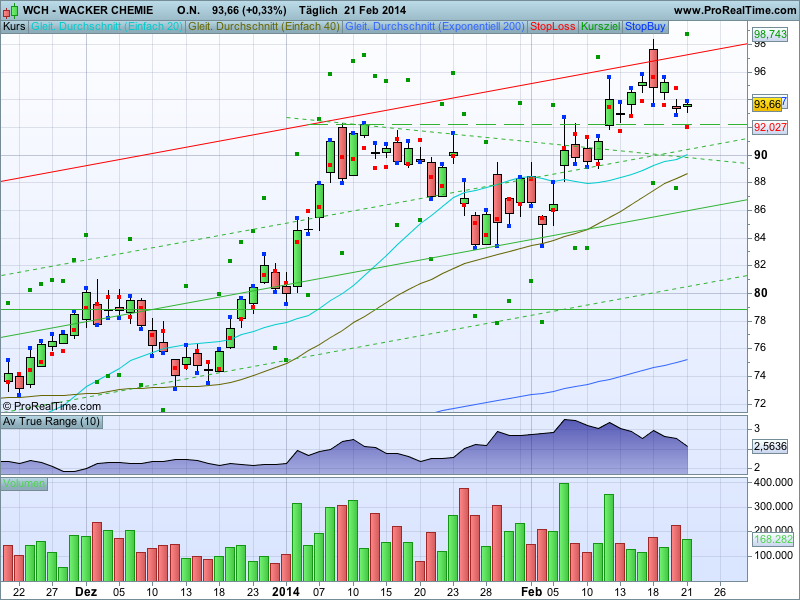Screen dimensions: 800x600
Task: Click the Kursziel legend label
Action: coord(601,27)
